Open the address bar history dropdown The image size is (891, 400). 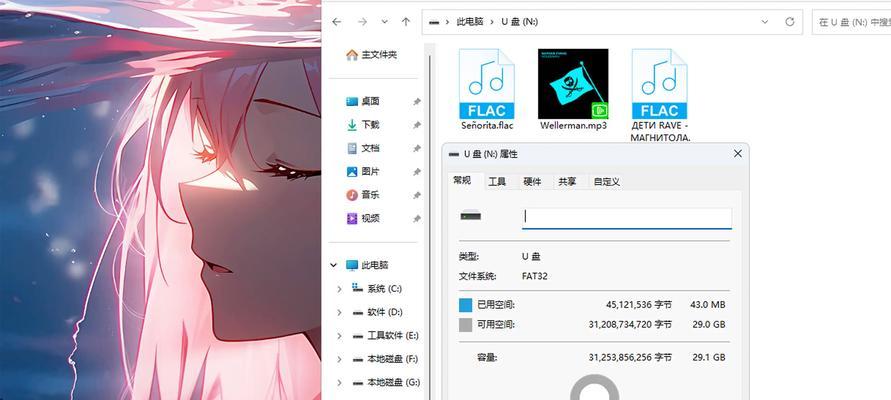(765, 22)
